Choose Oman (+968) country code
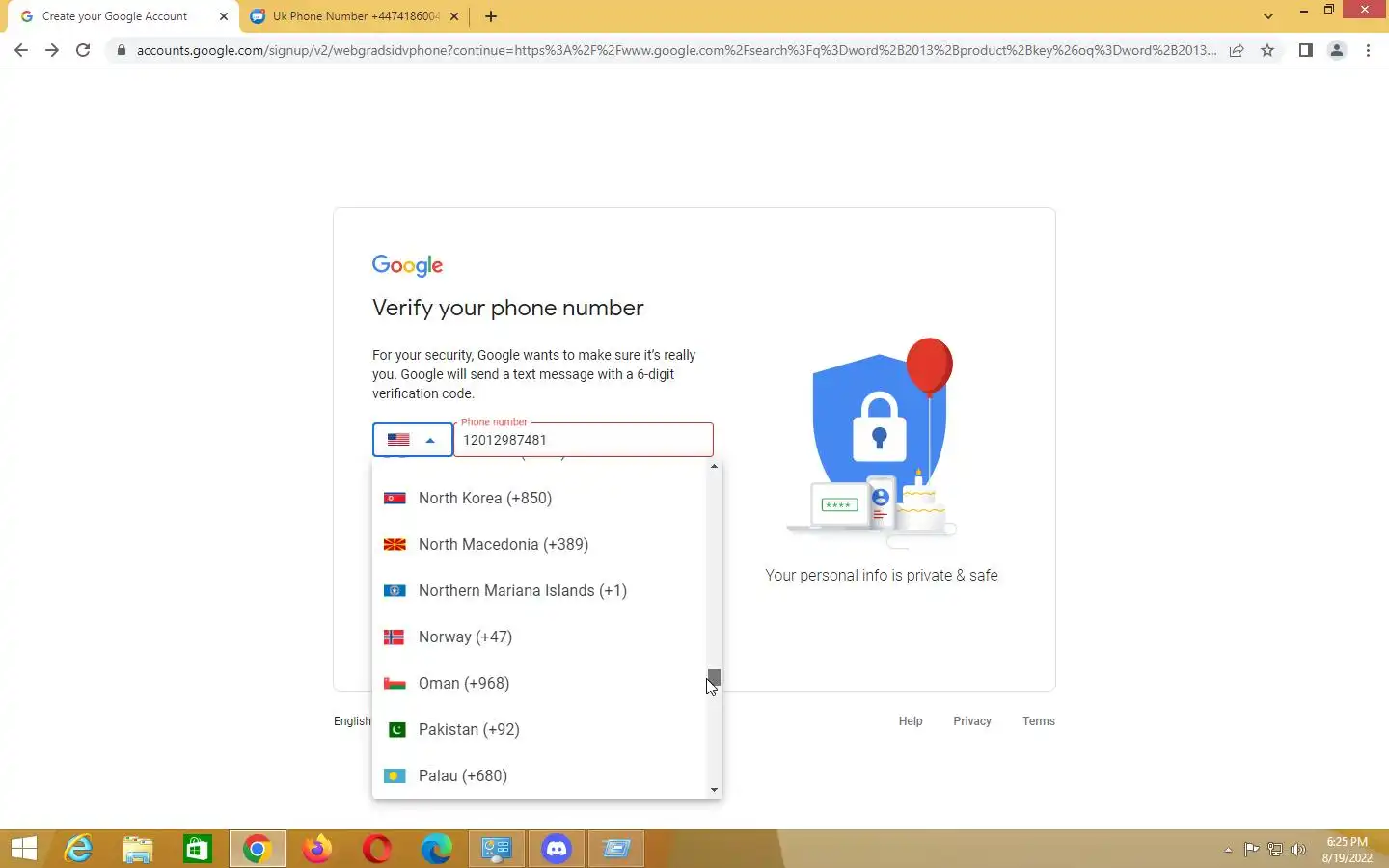The image size is (1389, 868). pyautogui.click(x=539, y=683)
